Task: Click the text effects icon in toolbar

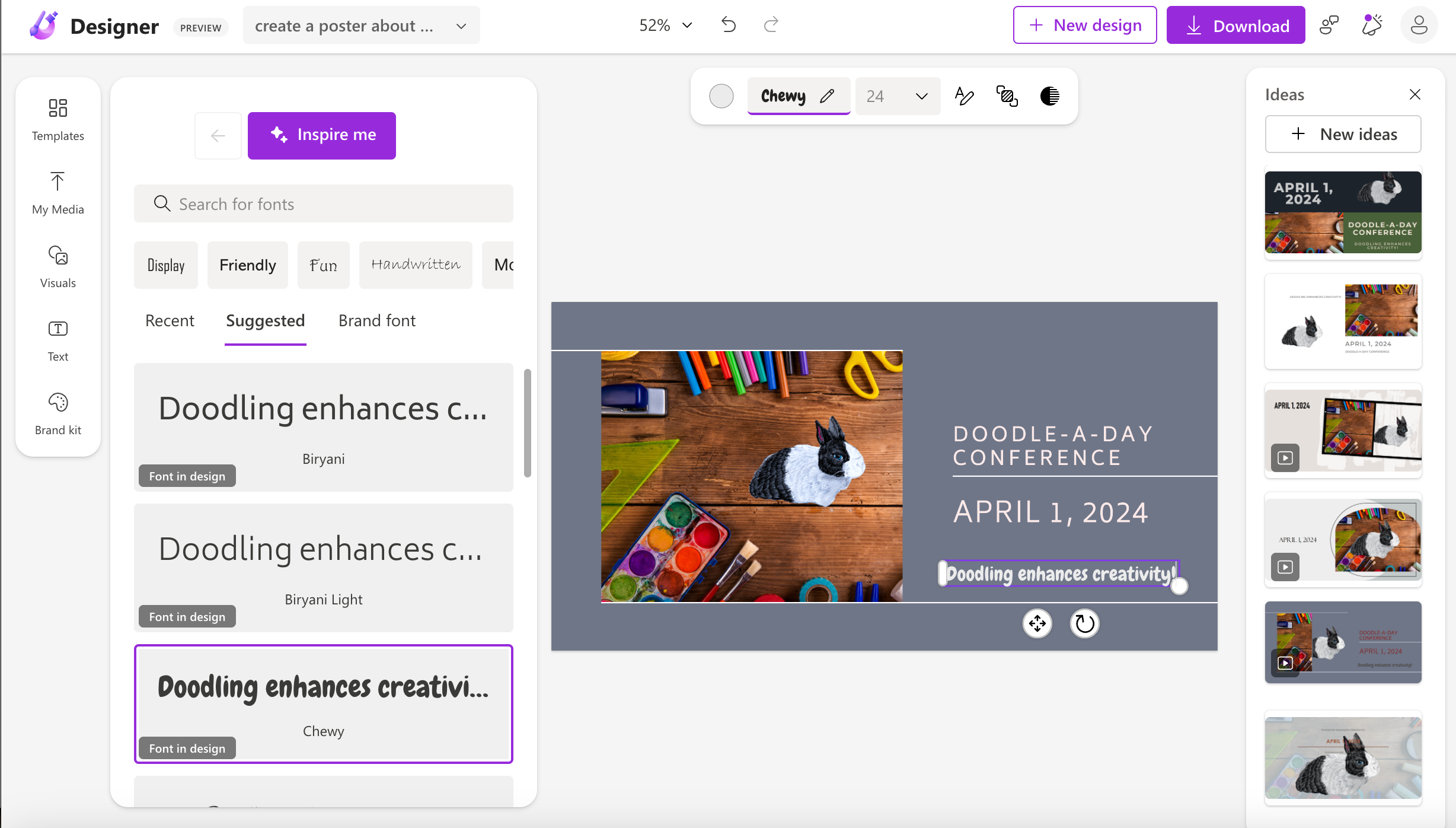Action: click(964, 95)
